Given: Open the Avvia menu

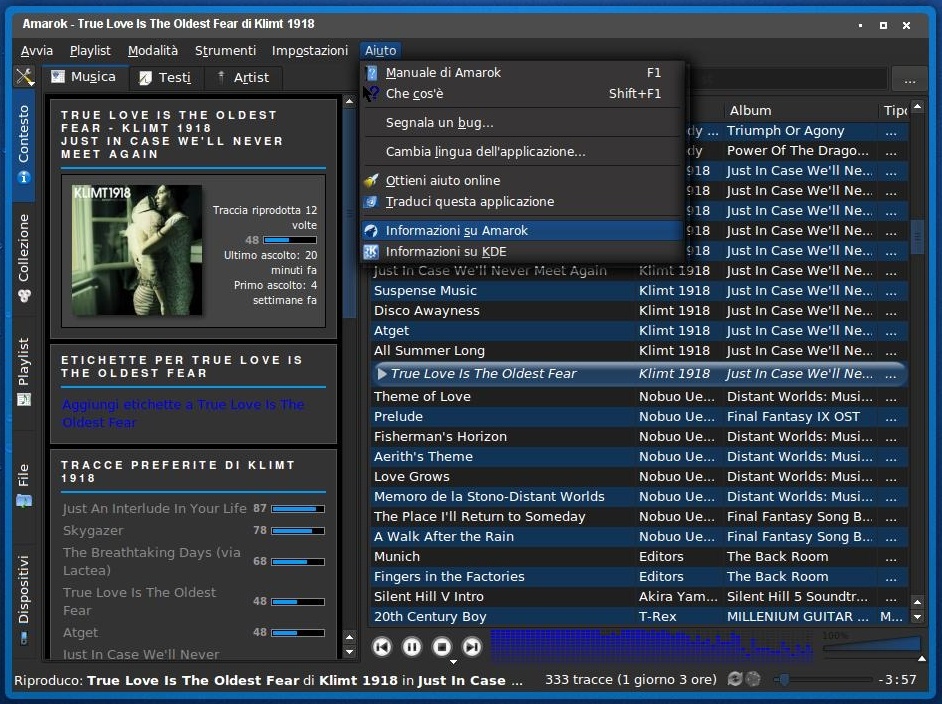Looking at the screenshot, I should tap(37, 50).
